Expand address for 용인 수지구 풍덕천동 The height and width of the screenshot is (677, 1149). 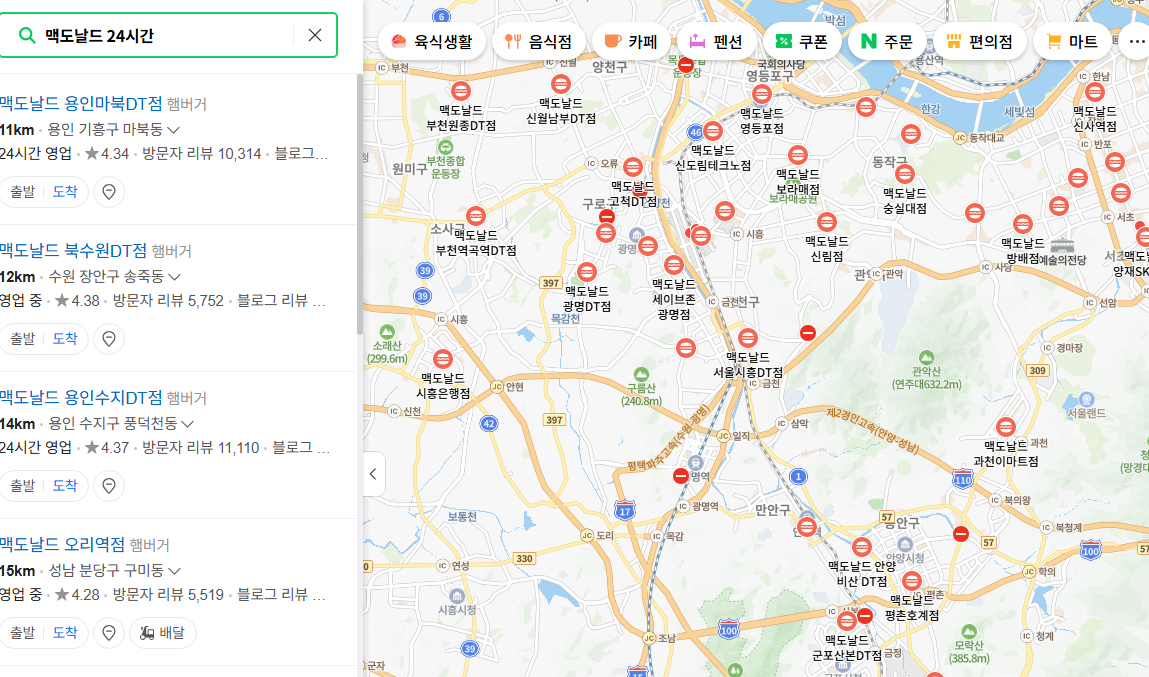point(188,423)
